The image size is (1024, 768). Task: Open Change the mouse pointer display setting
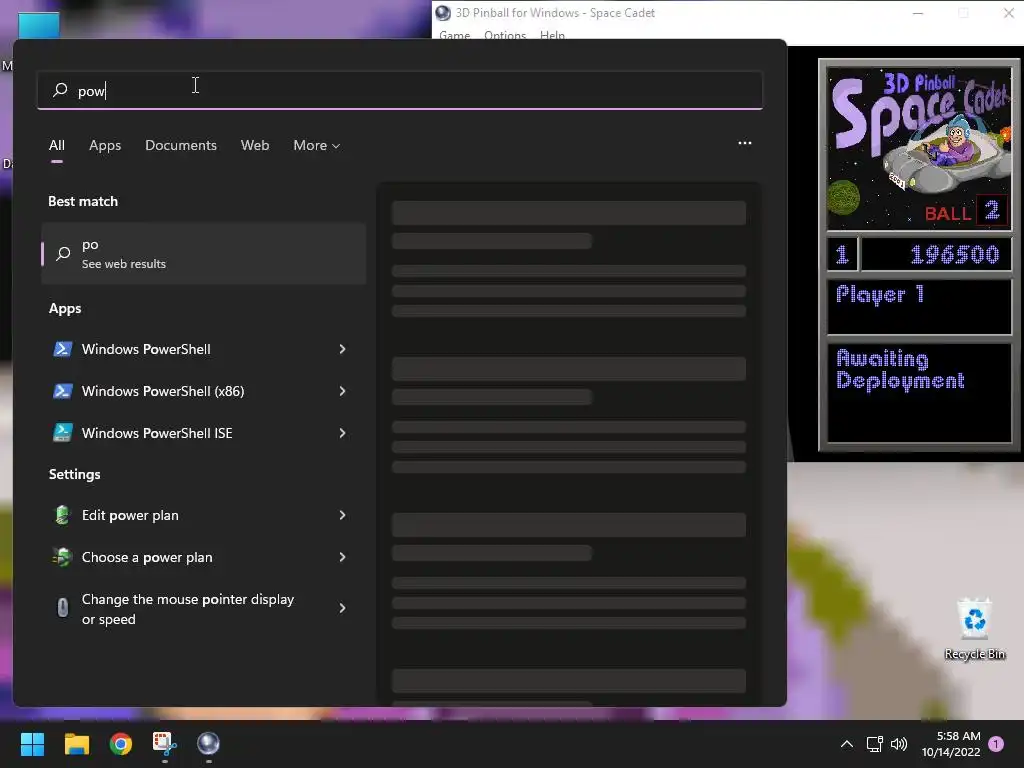click(x=203, y=608)
